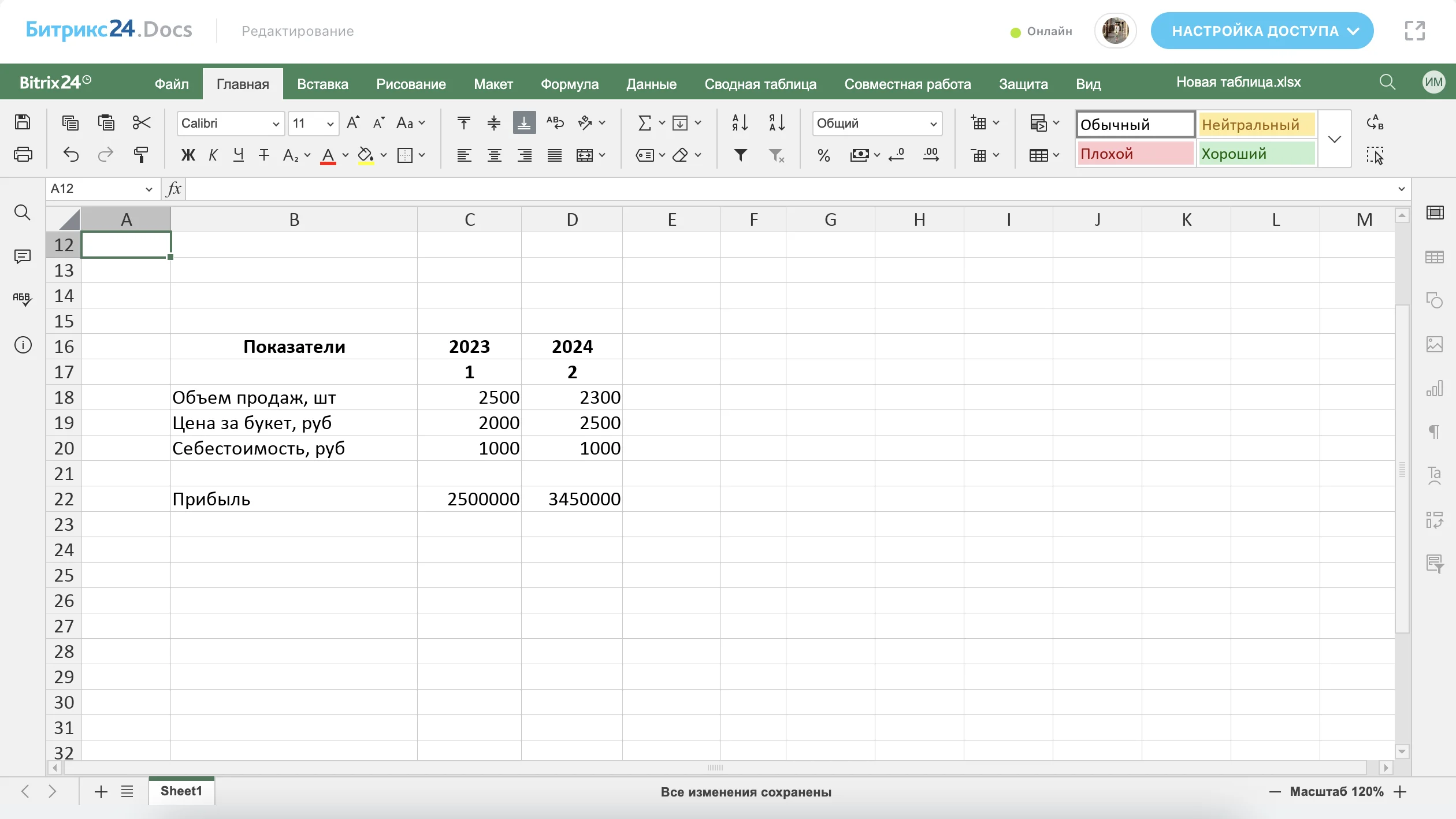This screenshot has width=1456, height=819.
Task: Expand the formula bar chevron
Action: (x=1401, y=189)
